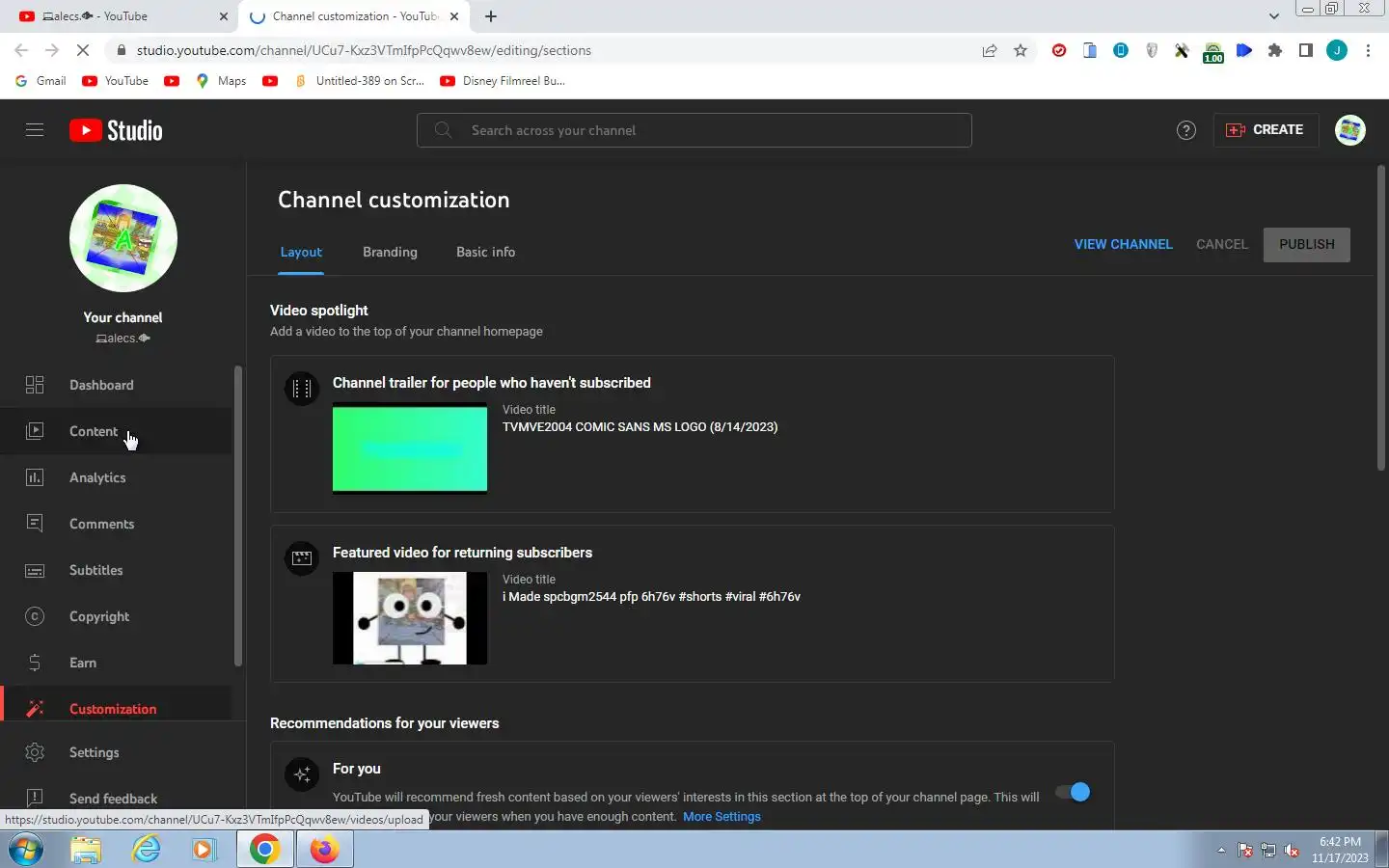The height and width of the screenshot is (868, 1389).
Task: Click the Comments sidebar icon
Action: tap(35, 524)
